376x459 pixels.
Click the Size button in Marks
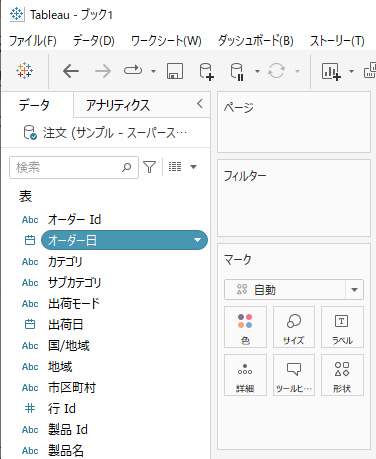tap(294, 327)
